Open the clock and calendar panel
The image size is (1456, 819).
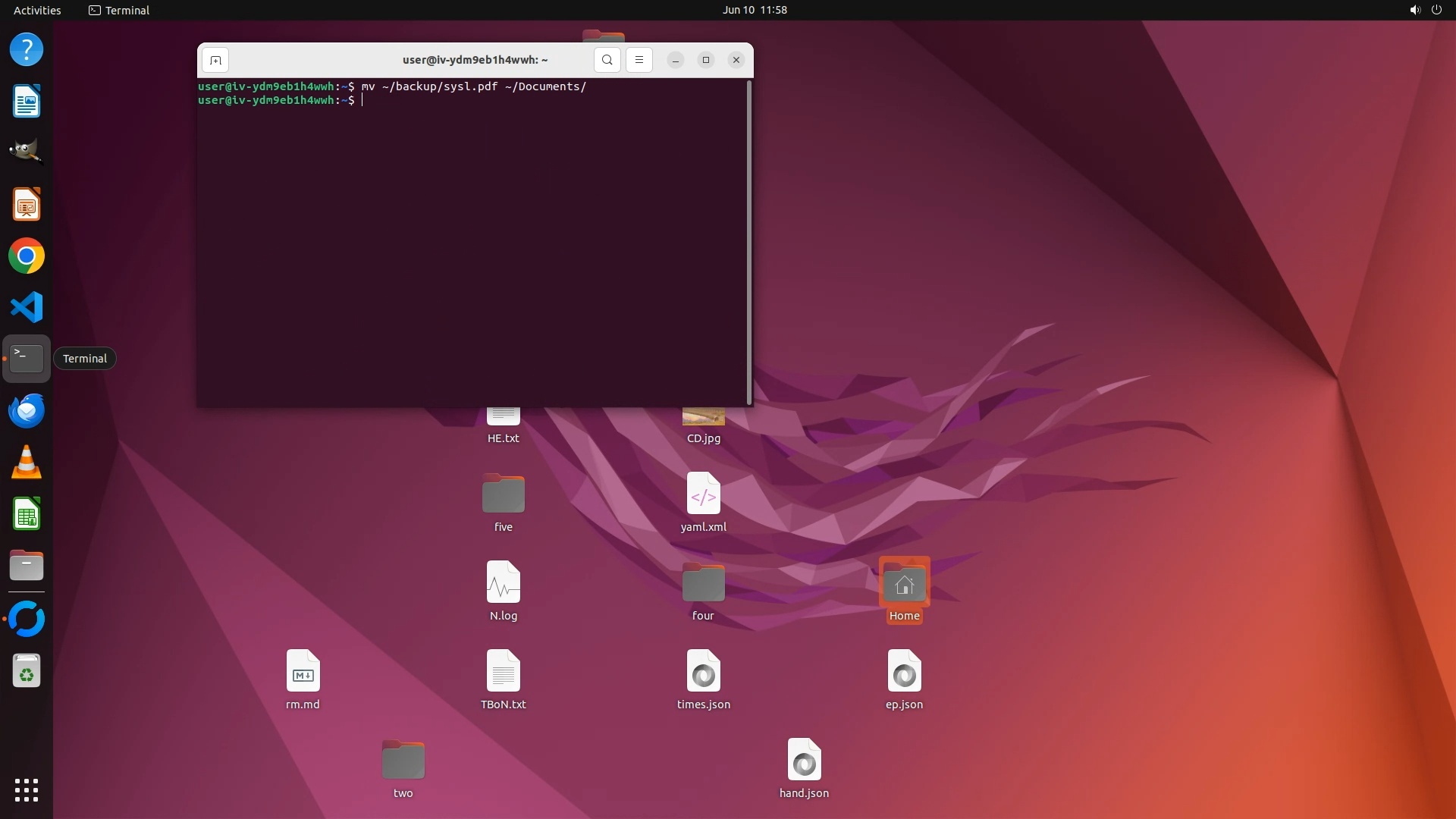tap(754, 10)
